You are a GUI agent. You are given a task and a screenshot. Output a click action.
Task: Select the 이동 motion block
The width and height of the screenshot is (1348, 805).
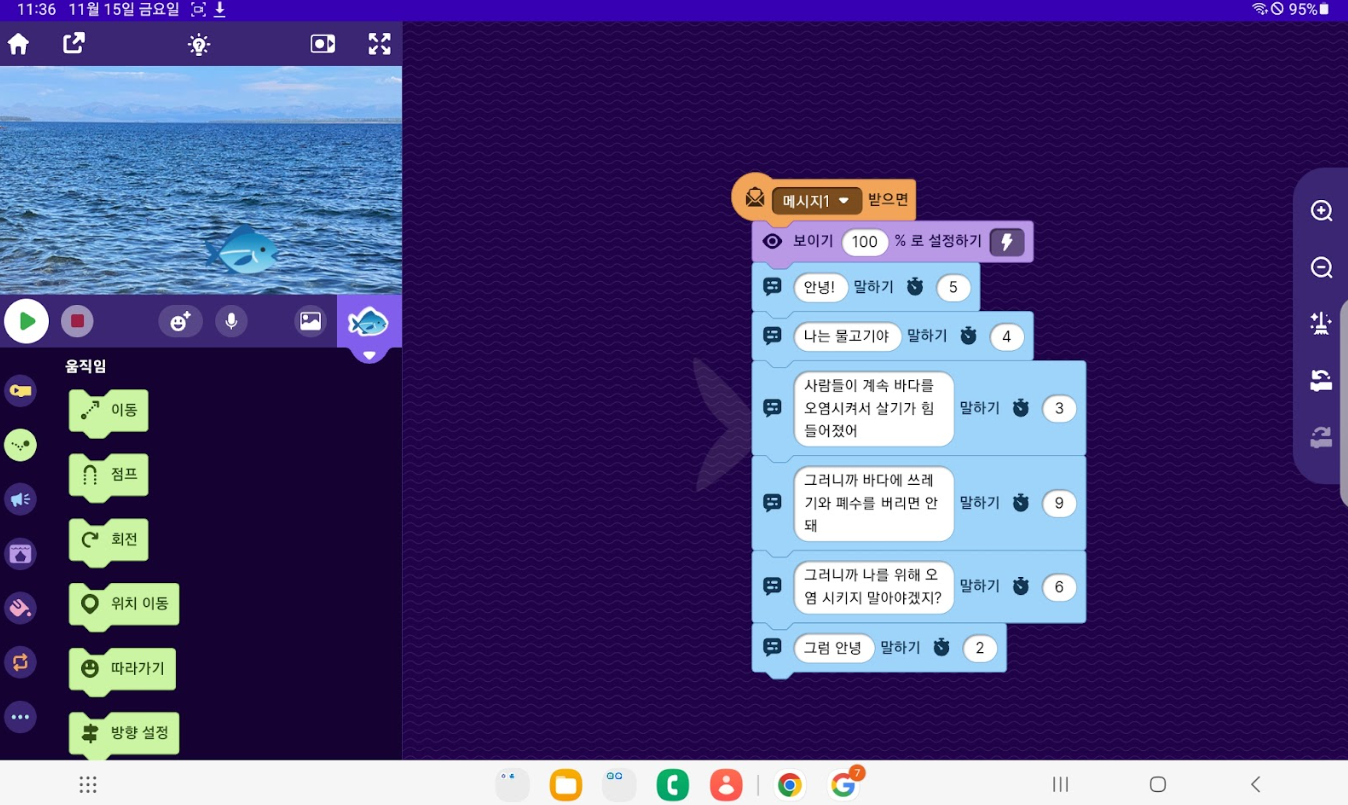108,411
